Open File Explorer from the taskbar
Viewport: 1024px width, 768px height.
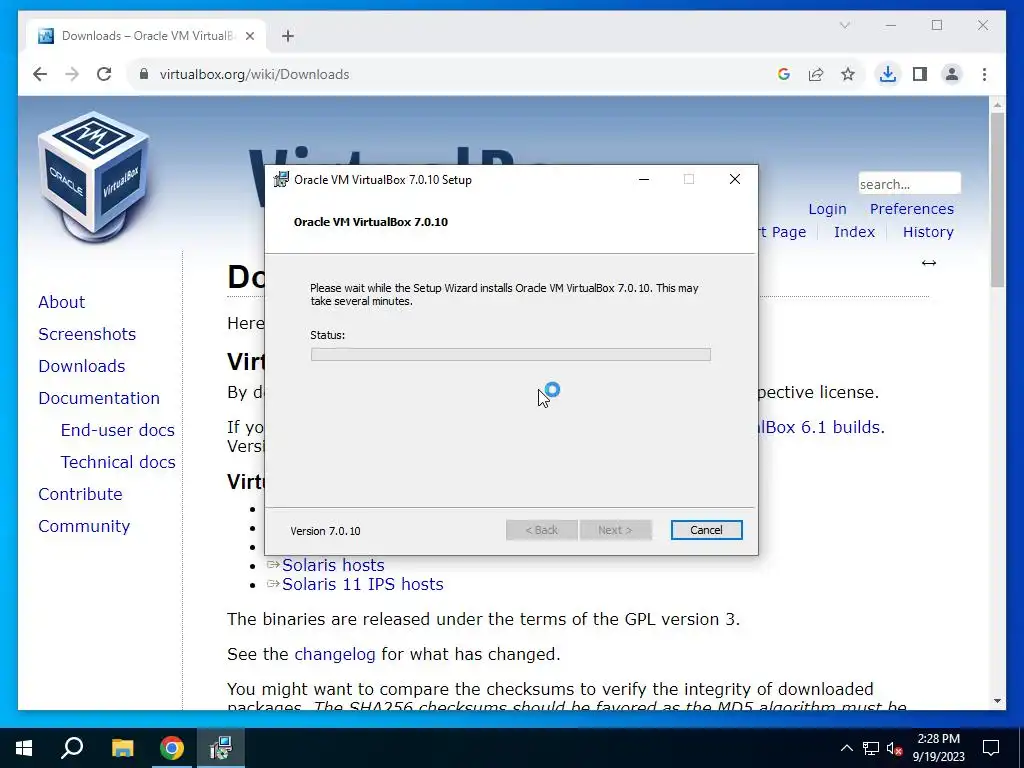click(x=122, y=748)
